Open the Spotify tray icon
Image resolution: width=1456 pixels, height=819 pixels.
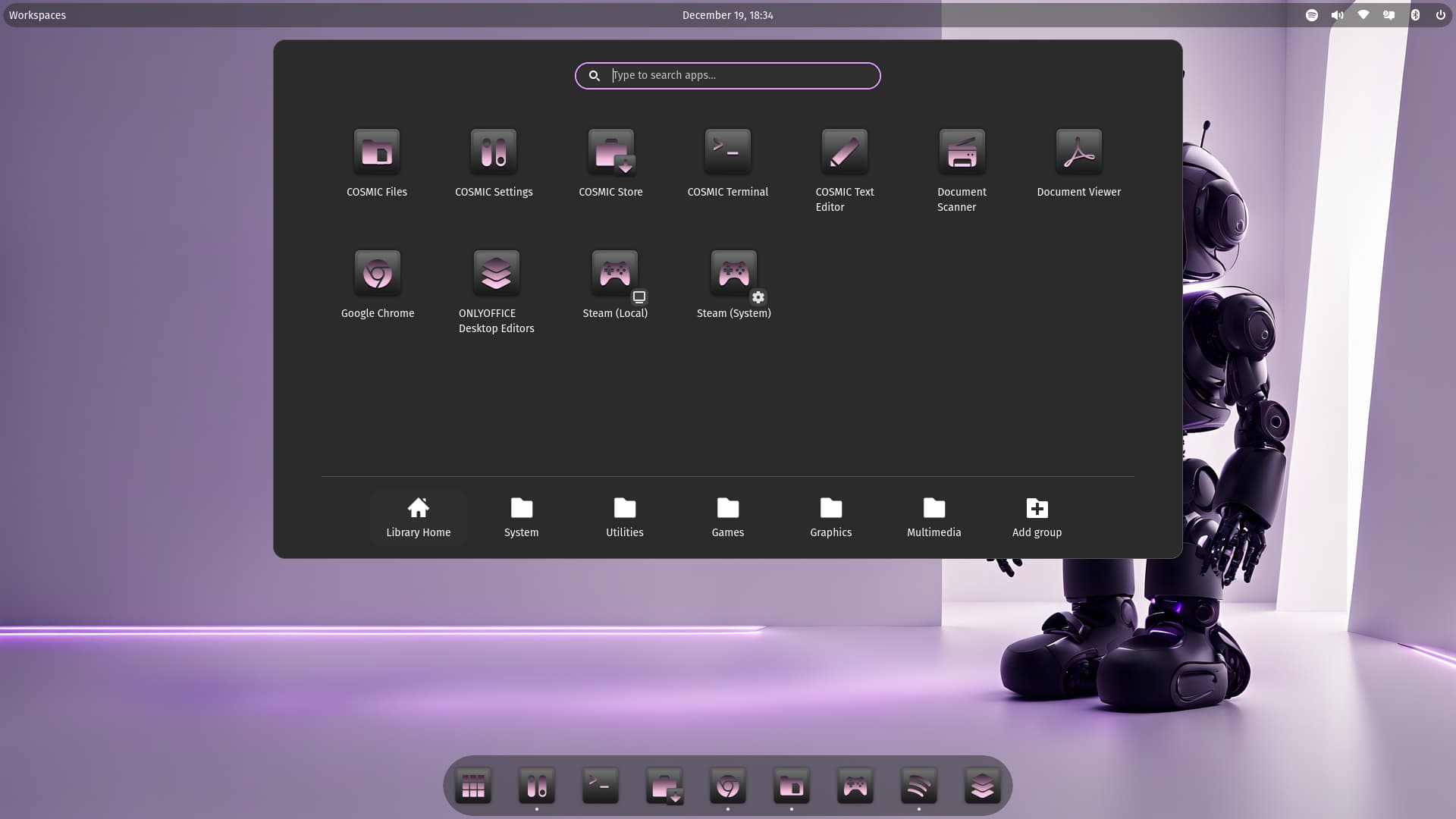point(1312,15)
